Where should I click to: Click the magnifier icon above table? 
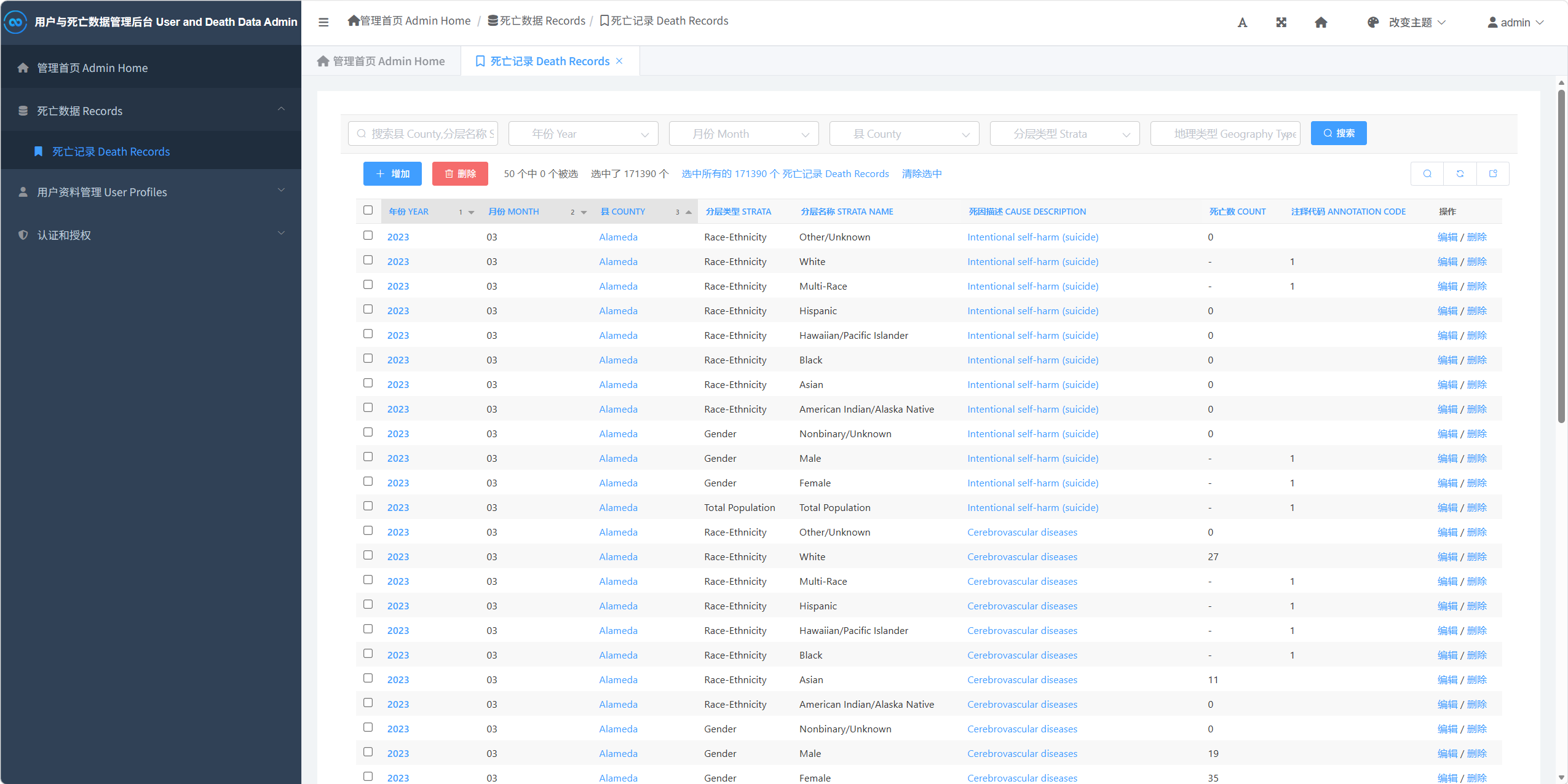[1427, 174]
